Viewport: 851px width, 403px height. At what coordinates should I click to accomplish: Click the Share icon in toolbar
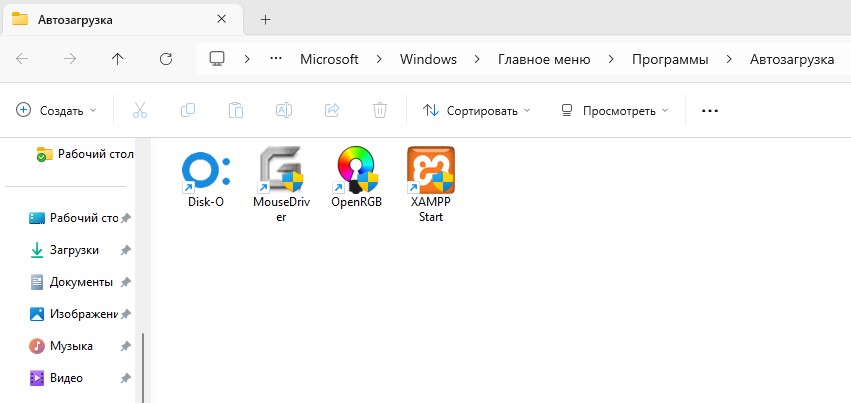point(332,110)
